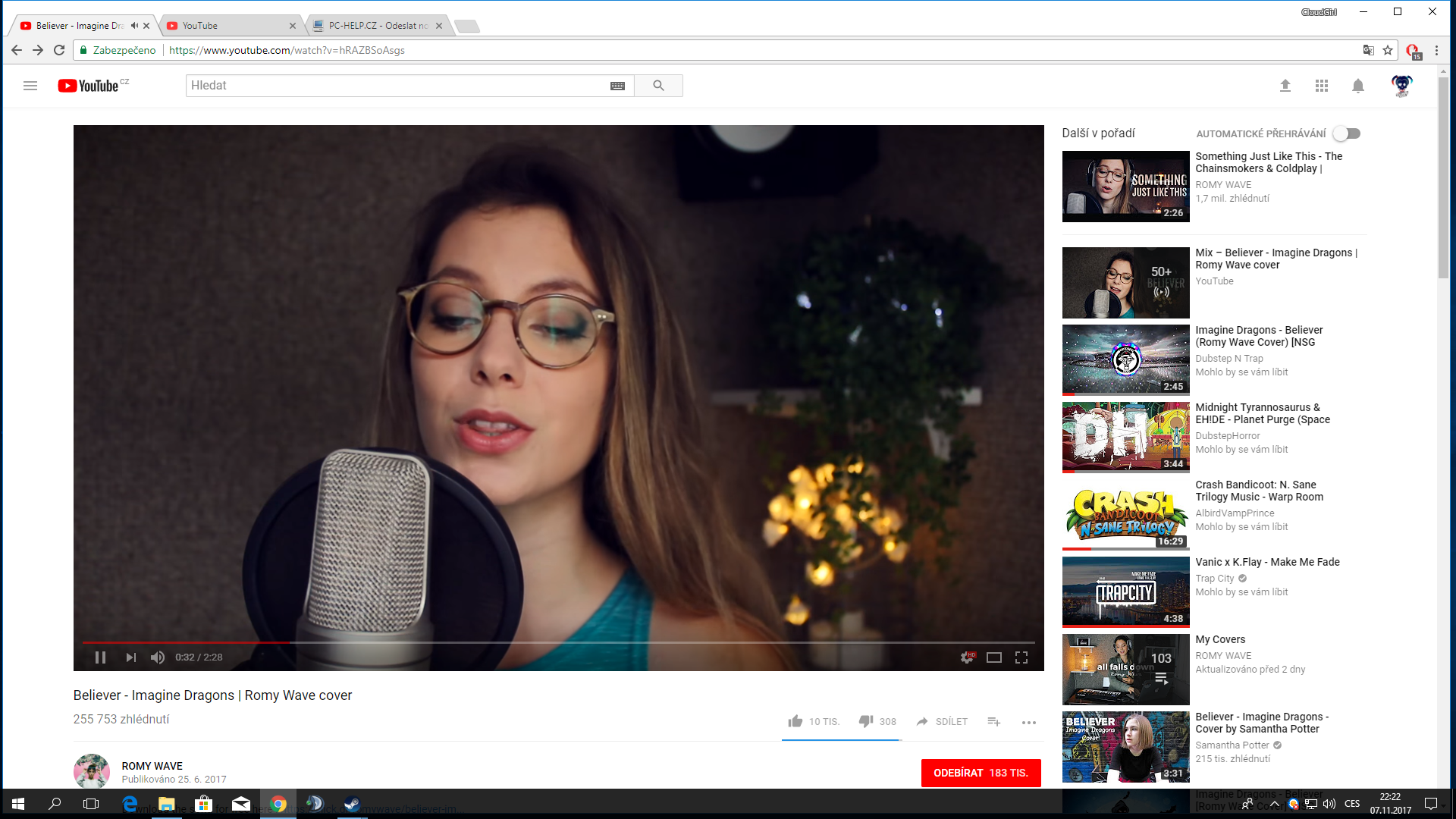The width and height of the screenshot is (1456, 819).
Task: Switch to theater mode
Action: (x=993, y=657)
